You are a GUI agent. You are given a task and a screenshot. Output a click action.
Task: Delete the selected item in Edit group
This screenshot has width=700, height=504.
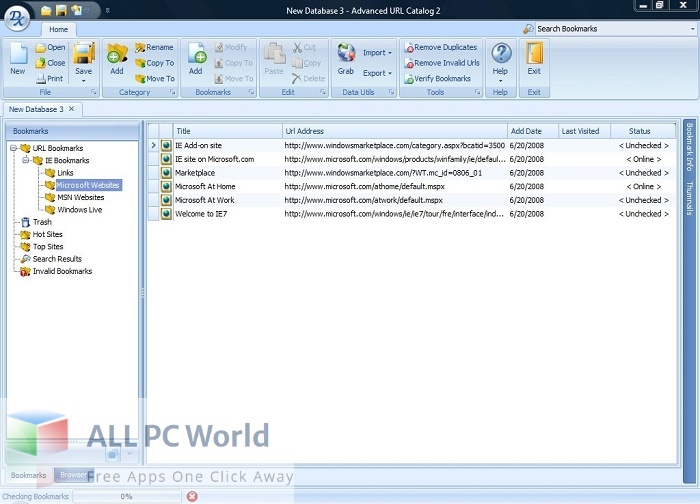(308, 79)
